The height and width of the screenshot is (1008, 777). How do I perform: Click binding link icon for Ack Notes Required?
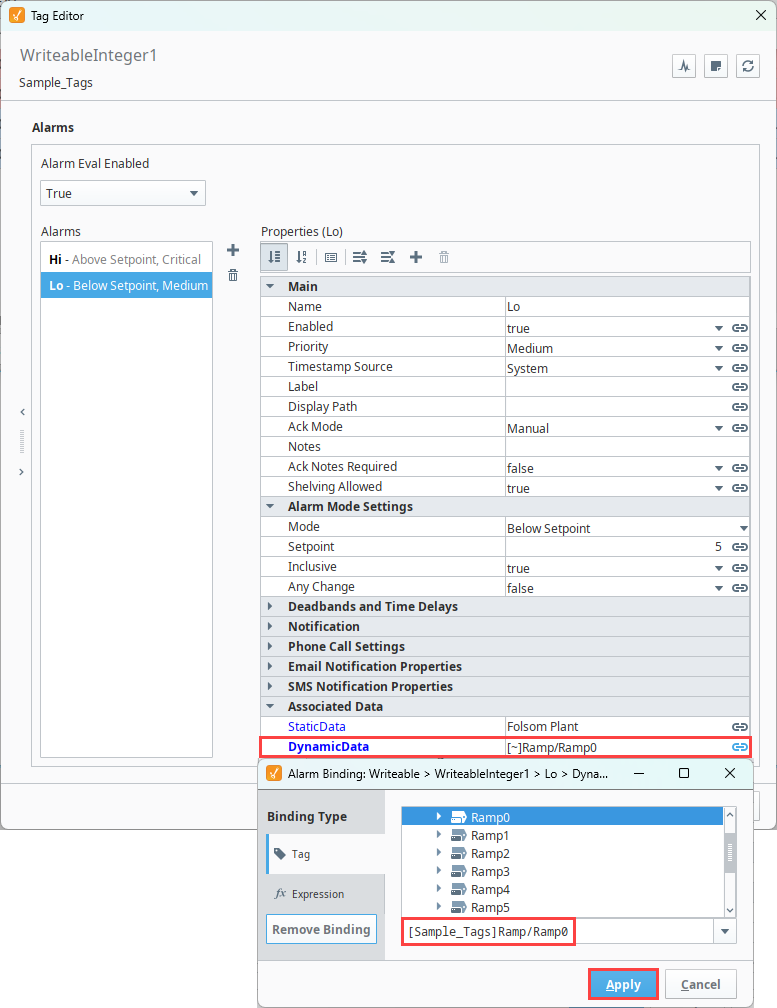pos(740,468)
